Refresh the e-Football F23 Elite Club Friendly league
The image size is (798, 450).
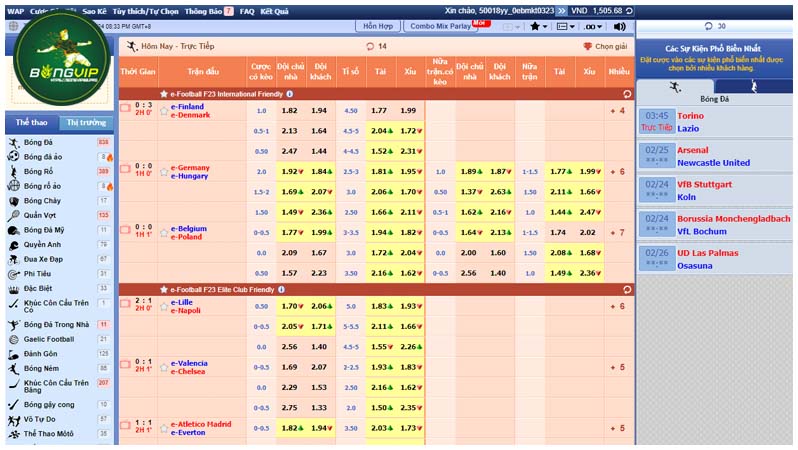pyautogui.click(x=627, y=290)
